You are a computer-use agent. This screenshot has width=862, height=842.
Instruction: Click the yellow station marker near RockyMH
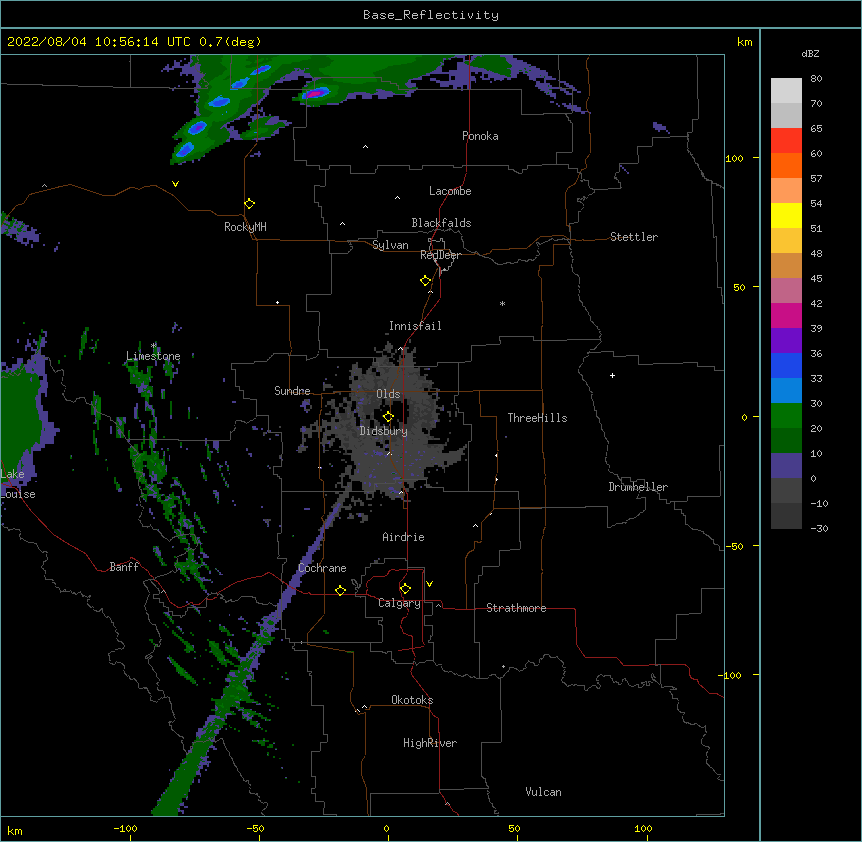click(249, 204)
